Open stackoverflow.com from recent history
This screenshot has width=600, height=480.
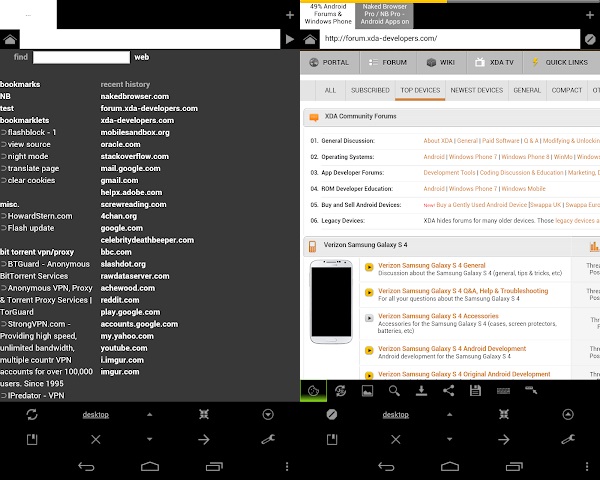(135, 157)
